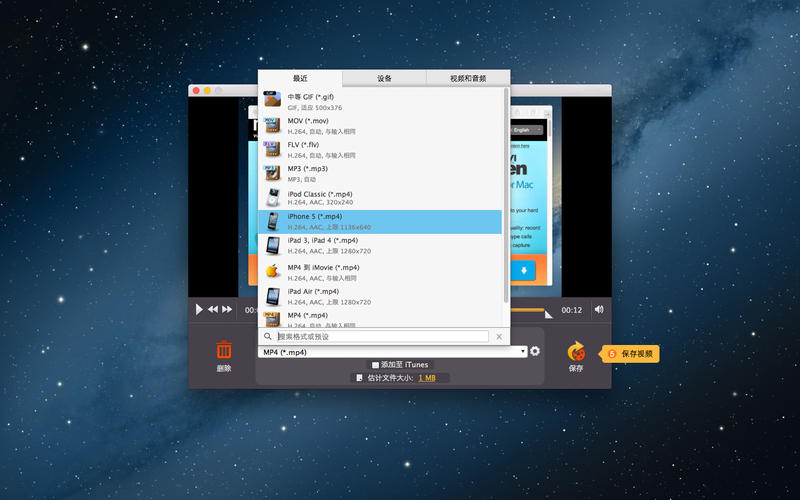Delete recording with the 删除 trash icon
This screenshot has width=800, height=500.
click(x=223, y=351)
